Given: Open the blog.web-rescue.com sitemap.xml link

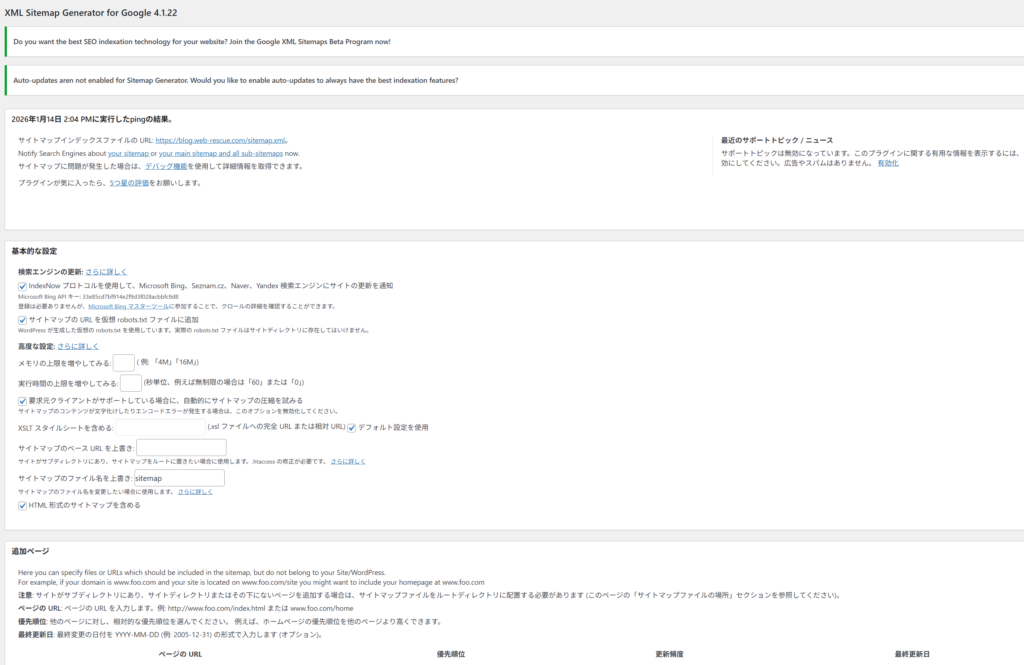Looking at the screenshot, I should [x=221, y=141].
